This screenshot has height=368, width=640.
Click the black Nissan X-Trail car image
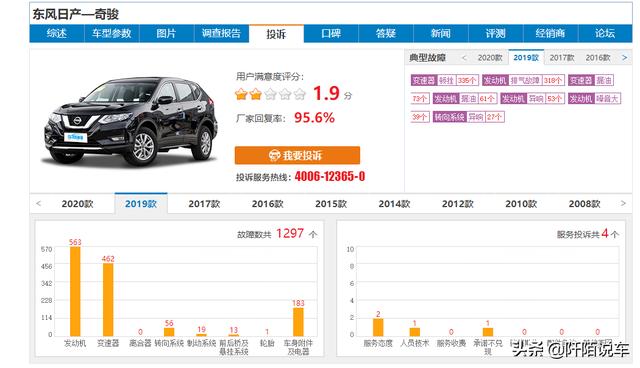coord(130,120)
